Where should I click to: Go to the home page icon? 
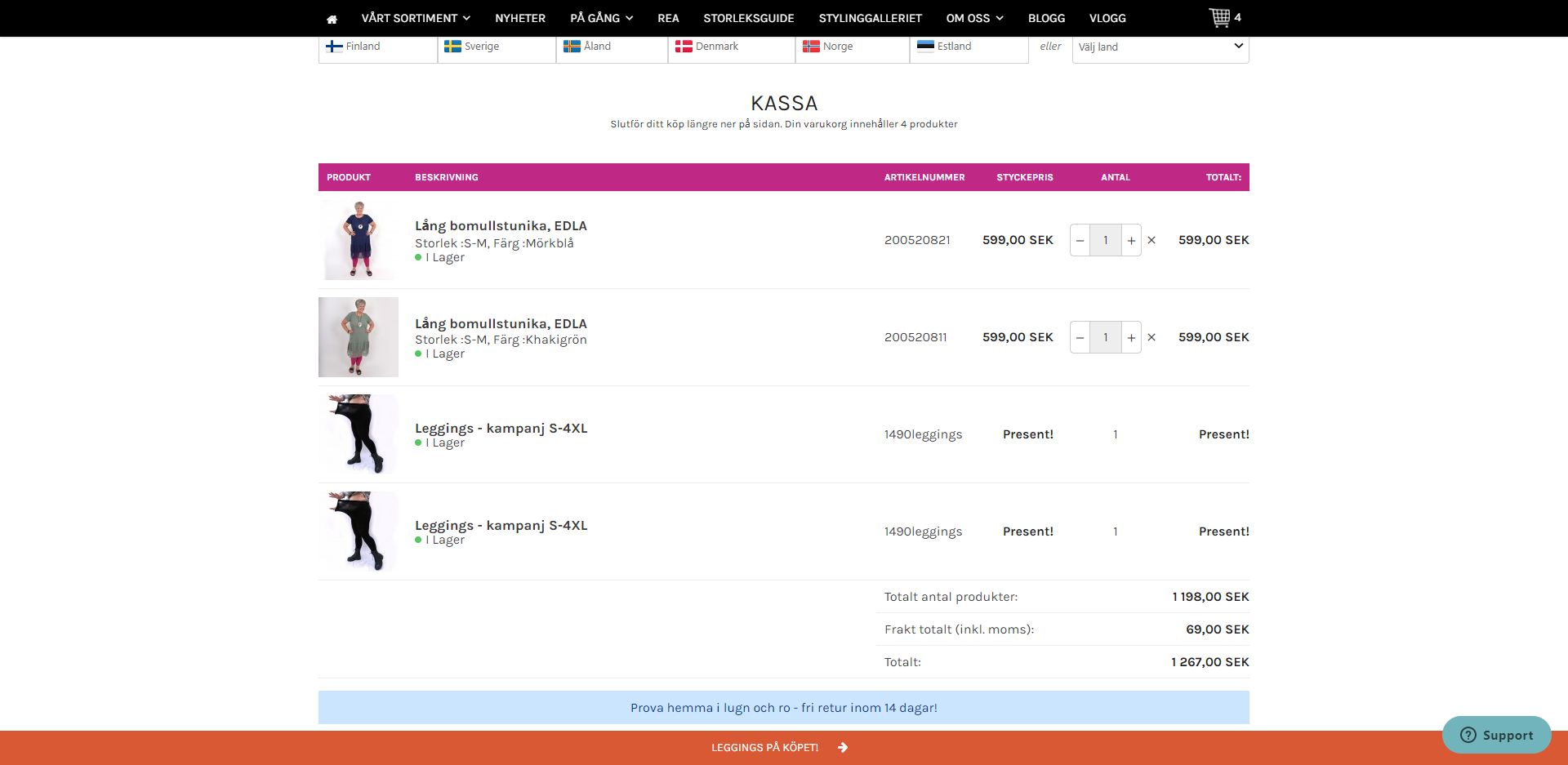click(x=332, y=19)
